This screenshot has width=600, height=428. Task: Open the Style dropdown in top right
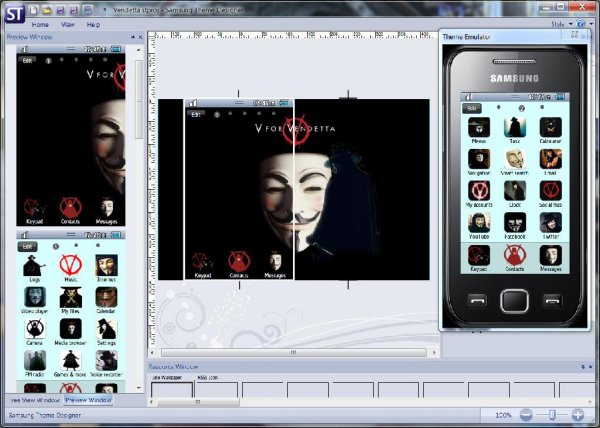coord(562,24)
